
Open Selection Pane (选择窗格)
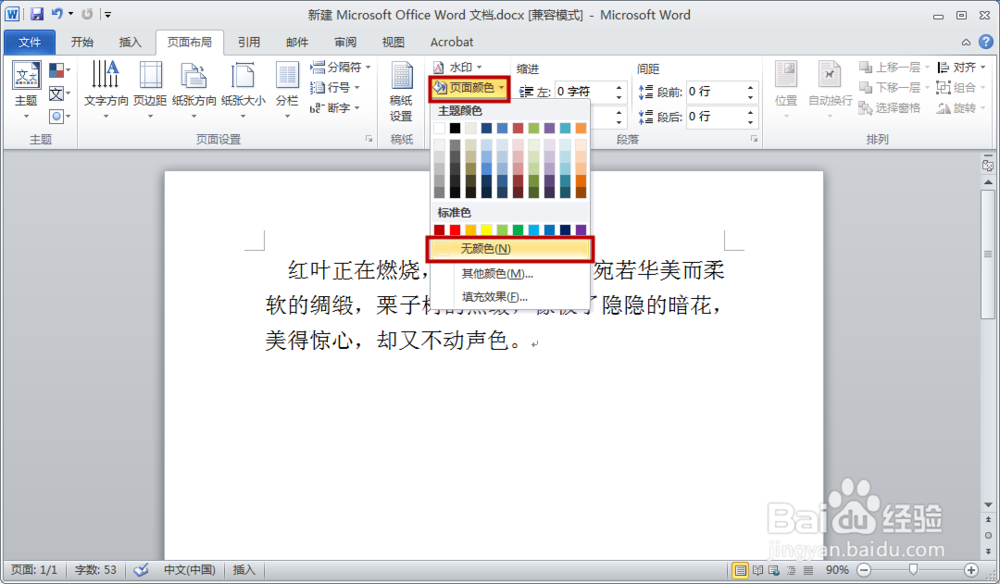click(x=890, y=108)
